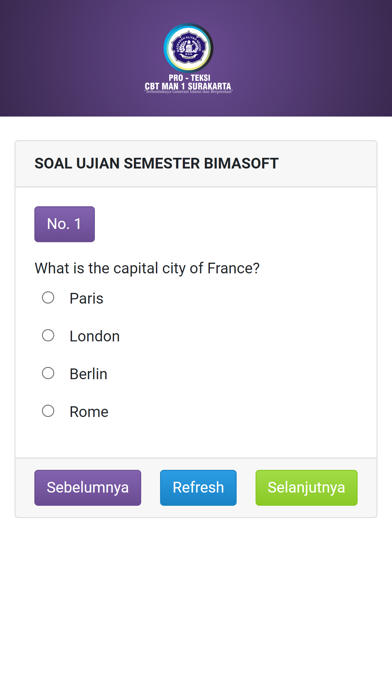Click the SOAL UJIAN SEMESTER BIMASOFT heading
This screenshot has height=696, width=392.
pos(156,163)
